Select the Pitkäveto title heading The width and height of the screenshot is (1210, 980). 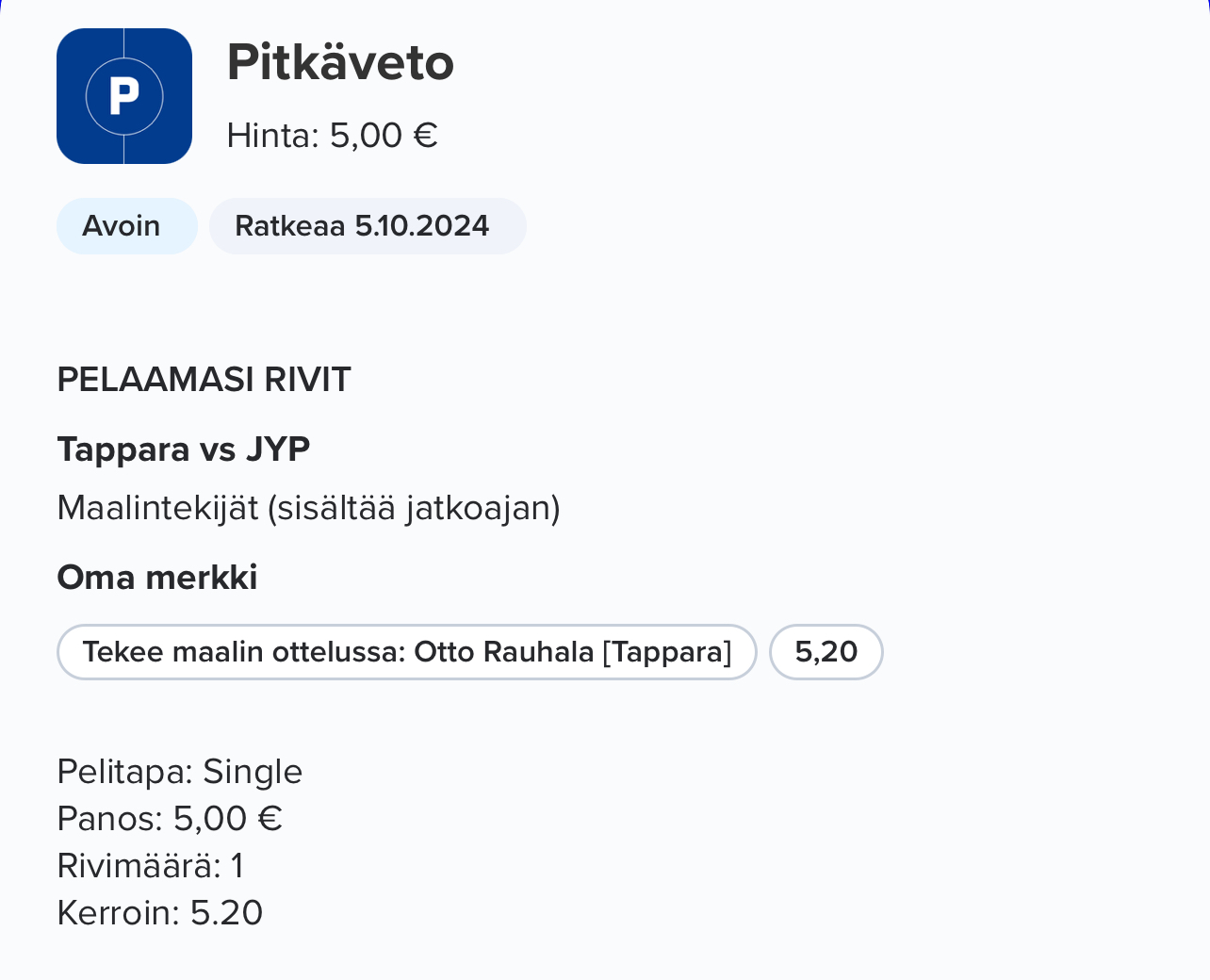(x=340, y=63)
